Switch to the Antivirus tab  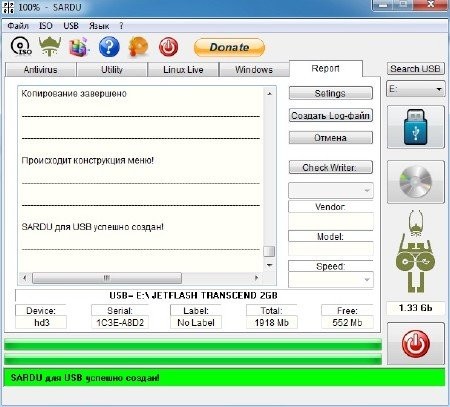tap(40, 70)
